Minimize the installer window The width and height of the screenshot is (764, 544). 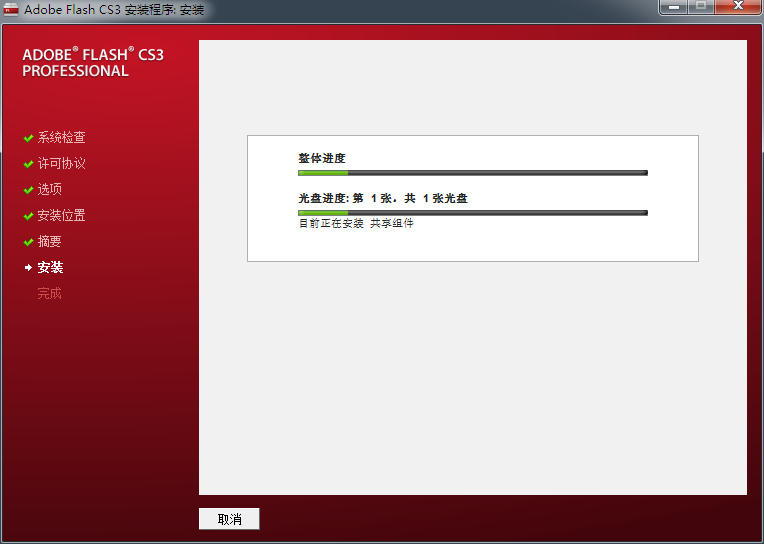[x=674, y=7]
